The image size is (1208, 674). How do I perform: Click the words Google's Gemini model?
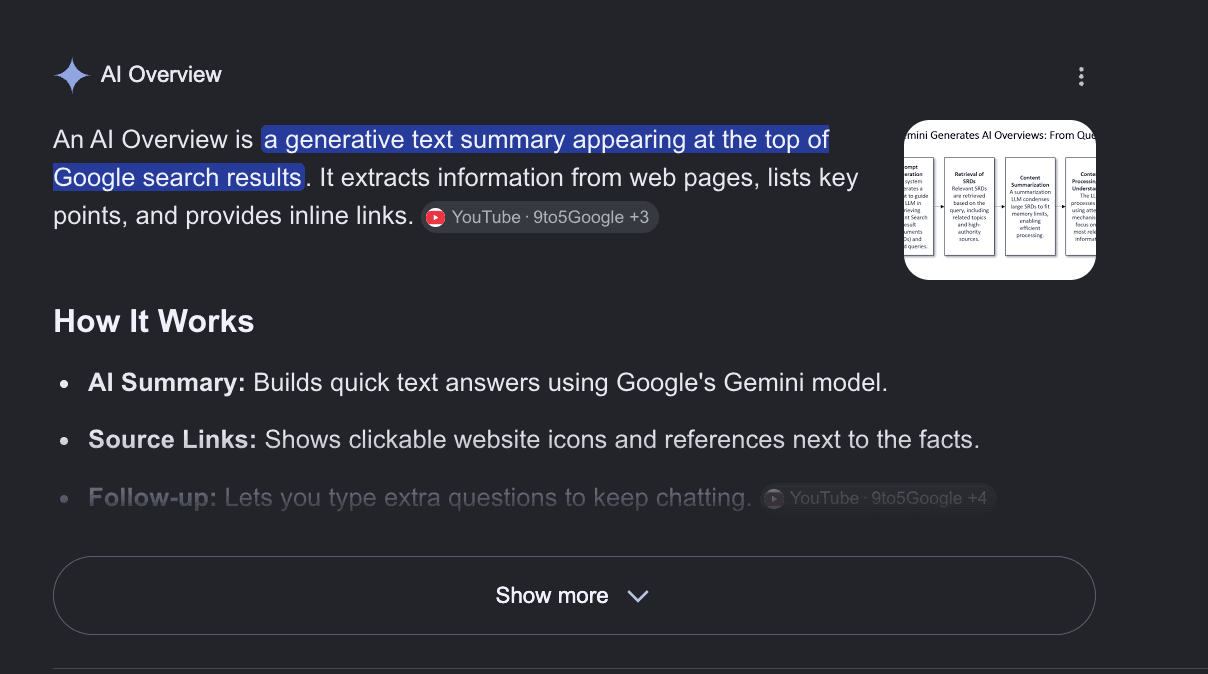(x=752, y=382)
